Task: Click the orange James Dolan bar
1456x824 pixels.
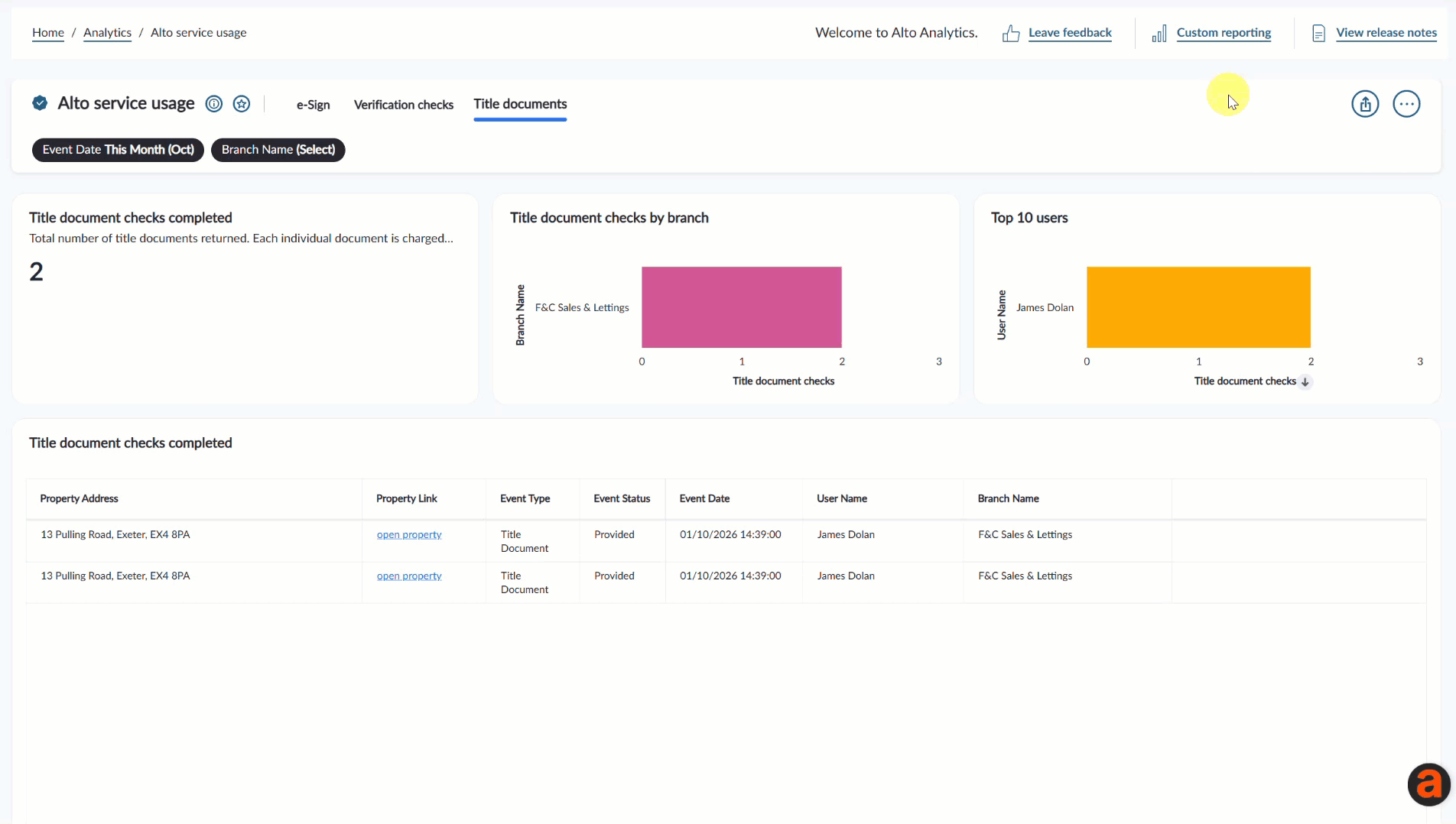Action: click(1198, 307)
